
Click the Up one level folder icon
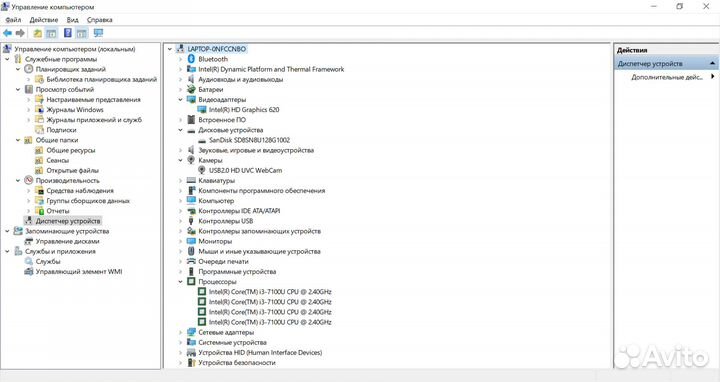click(x=38, y=33)
